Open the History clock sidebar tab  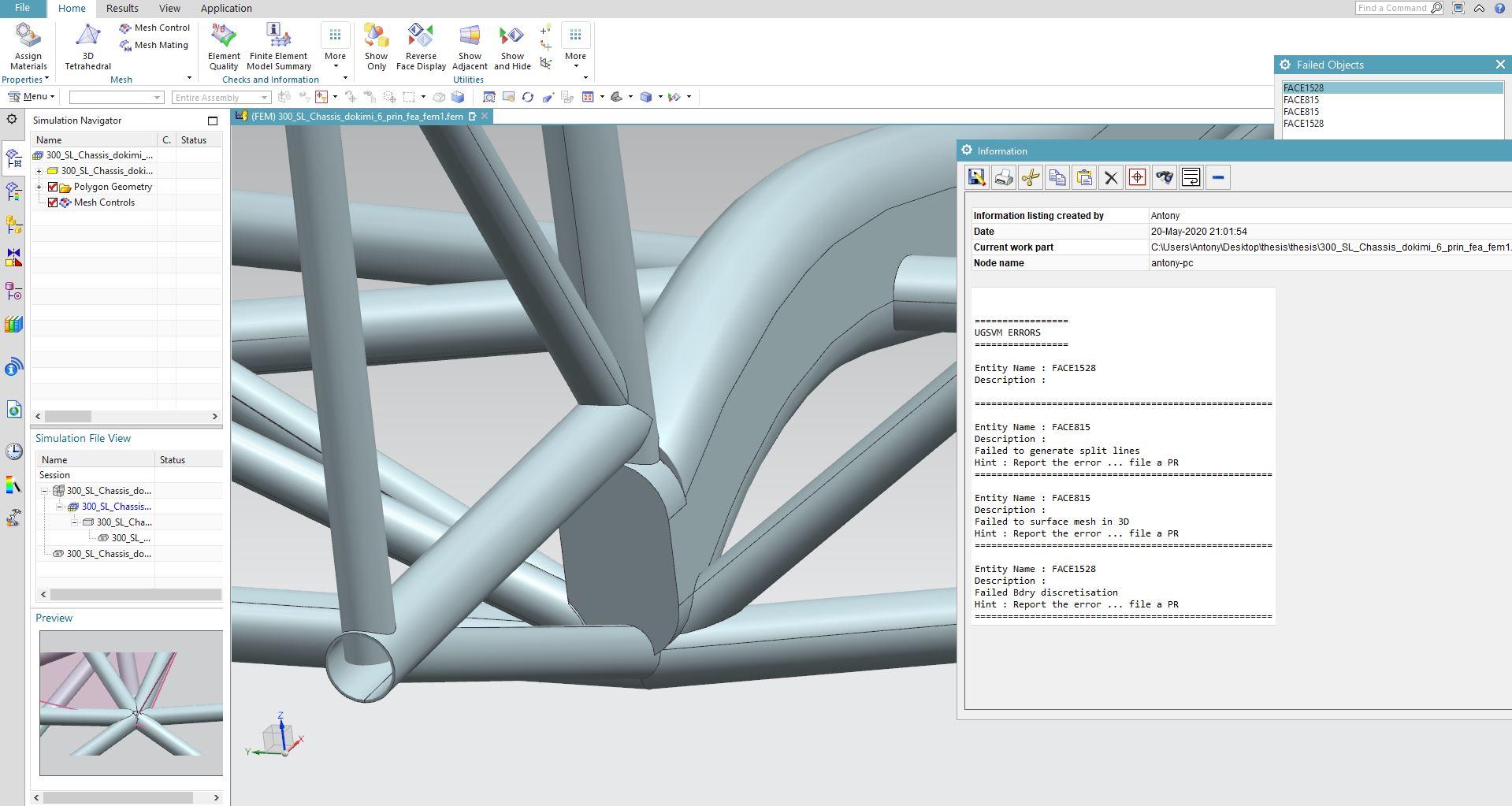point(13,451)
